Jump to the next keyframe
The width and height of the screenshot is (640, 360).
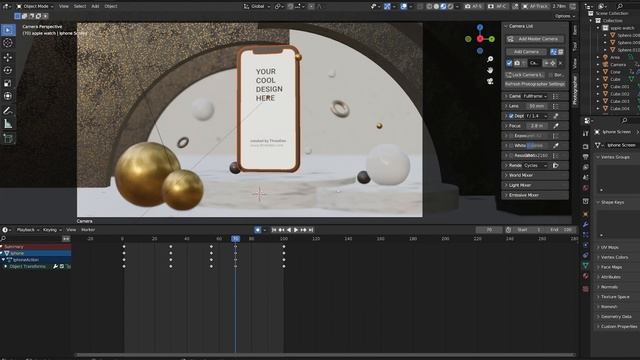tap(303, 230)
